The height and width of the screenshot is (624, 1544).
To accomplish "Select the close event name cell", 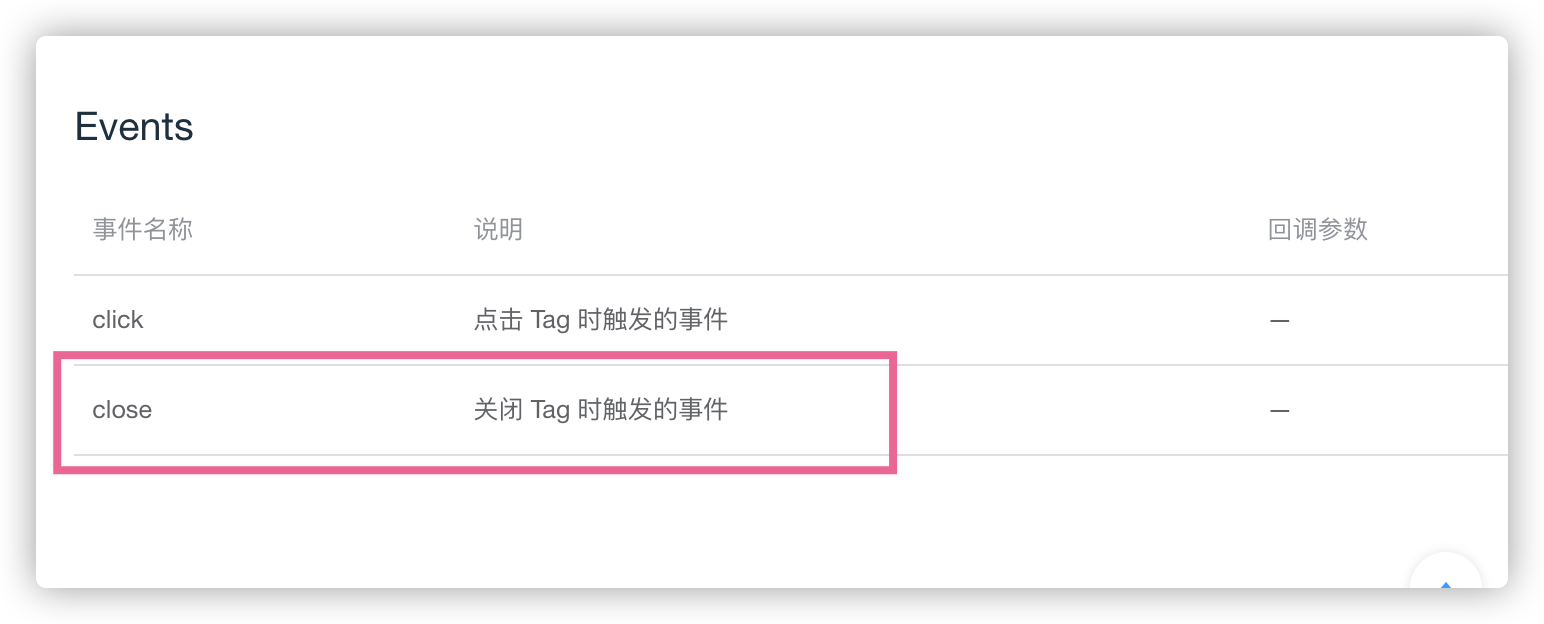I will [122, 410].
